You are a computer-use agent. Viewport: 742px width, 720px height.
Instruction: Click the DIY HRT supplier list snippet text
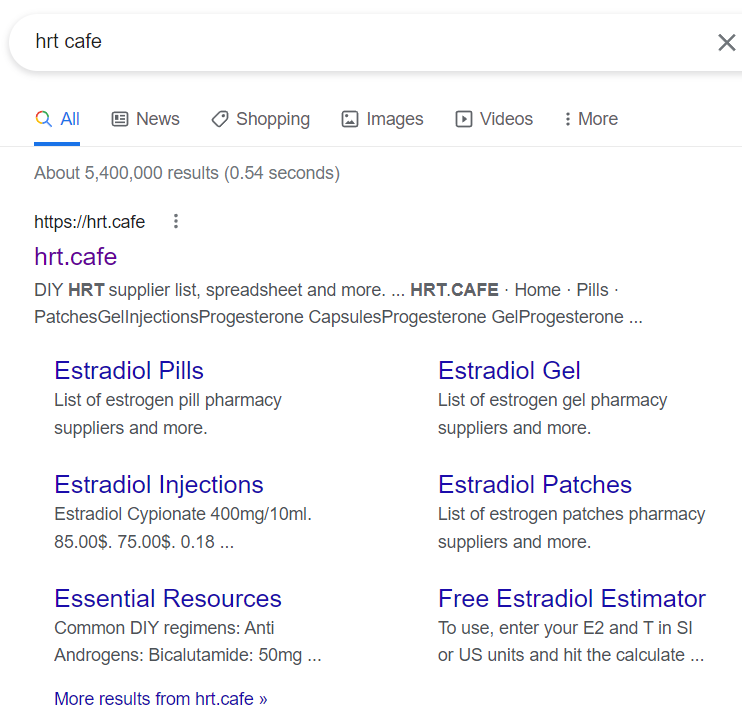338,303
